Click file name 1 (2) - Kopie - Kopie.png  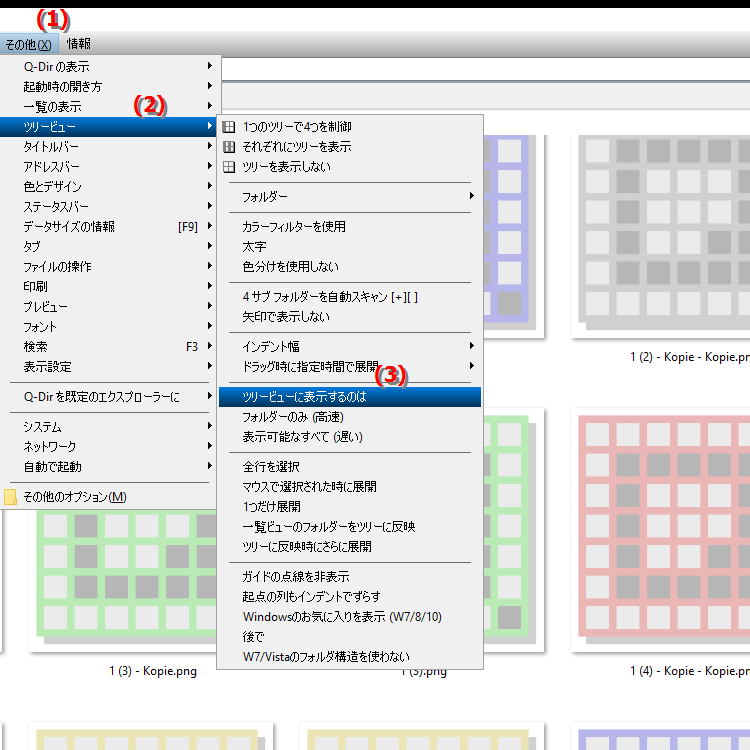pyautogui.click(x=690, y=357)
